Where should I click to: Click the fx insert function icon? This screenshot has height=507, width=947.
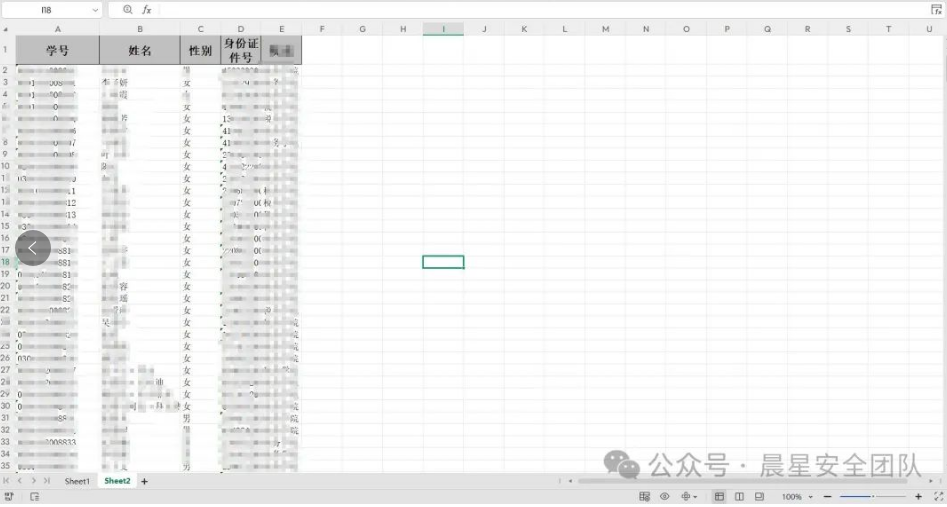[x=146, y=10]
